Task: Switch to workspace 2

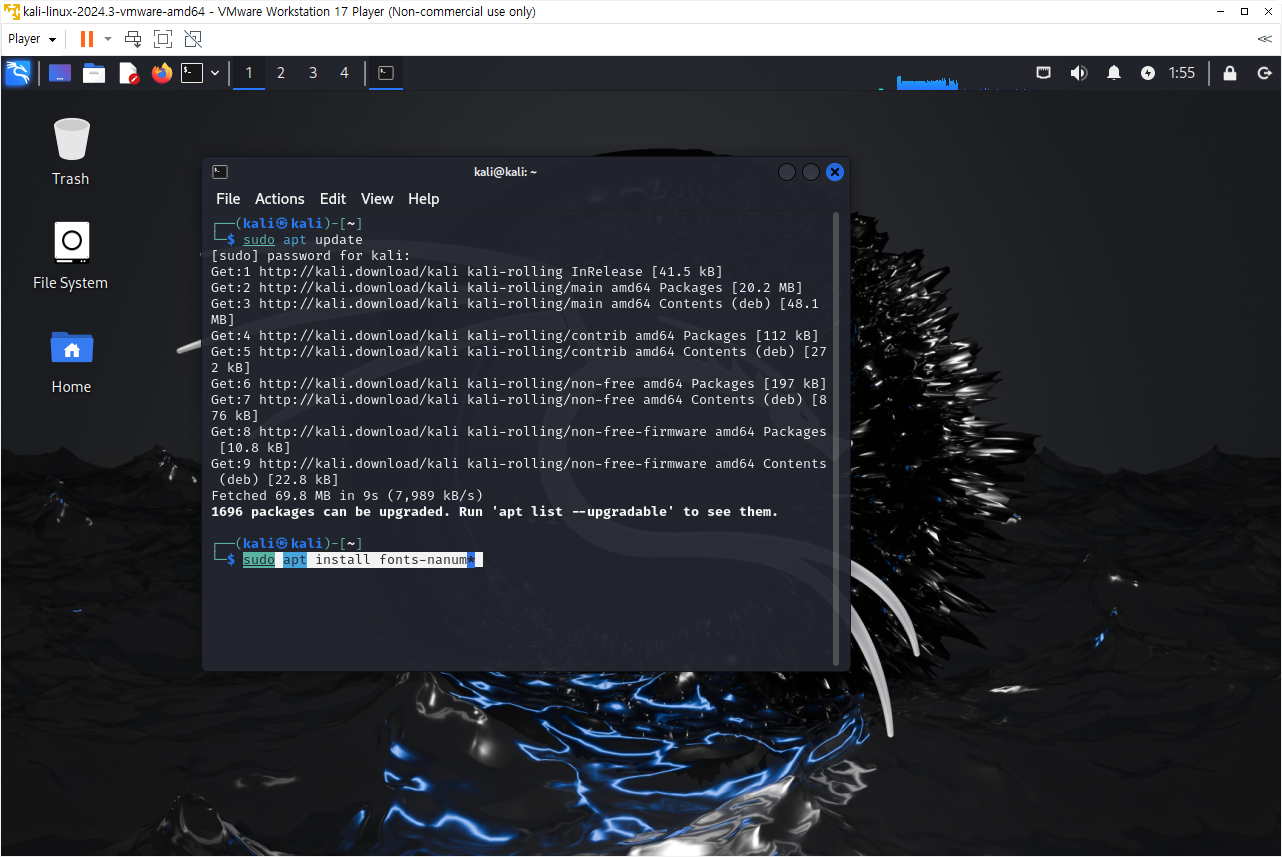Action: [281, 73]
